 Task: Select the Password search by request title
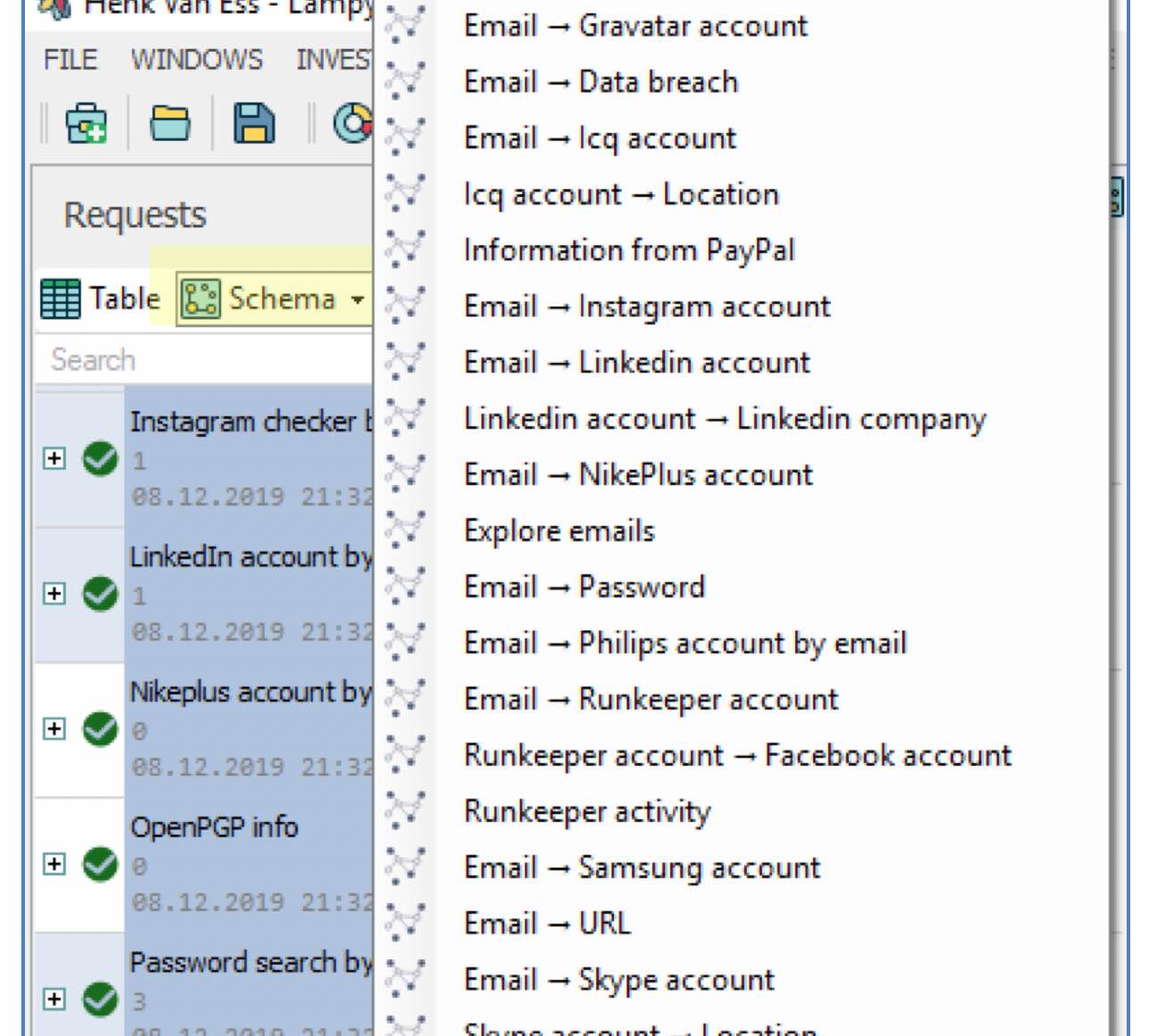pos(251,963)
